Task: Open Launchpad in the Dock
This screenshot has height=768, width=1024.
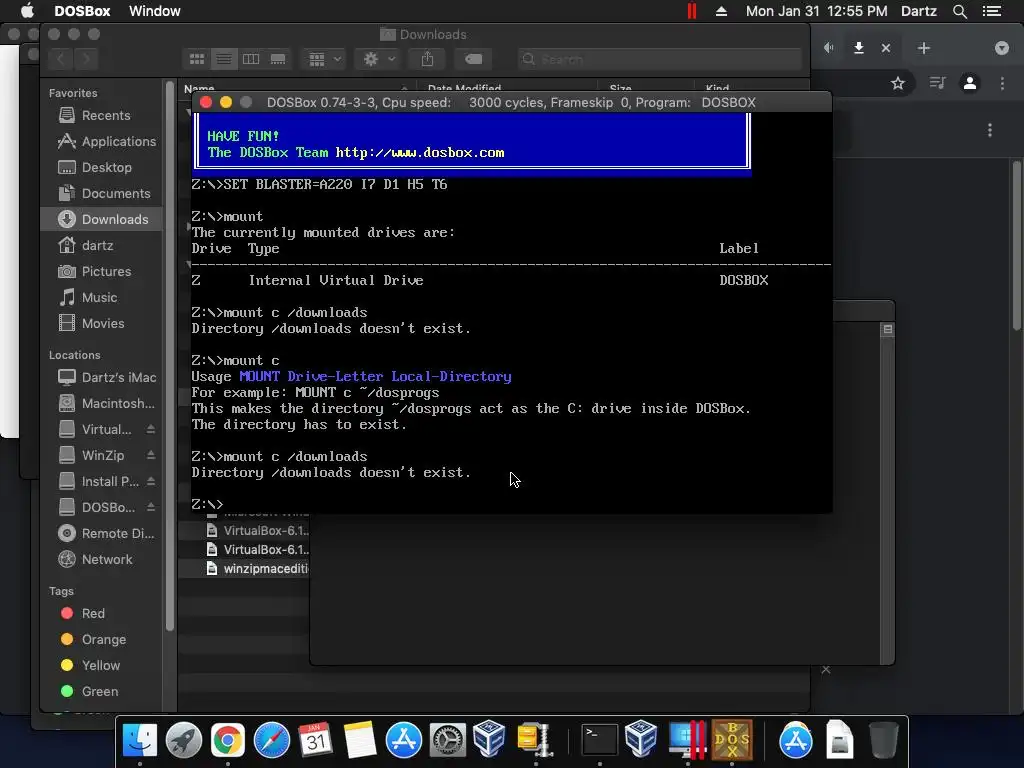Action: coord(184,740)
